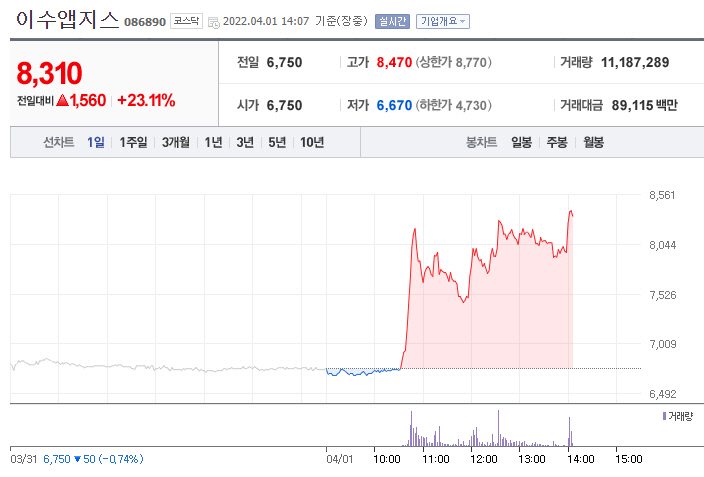Click the blue down arrow by previous close

80,459
